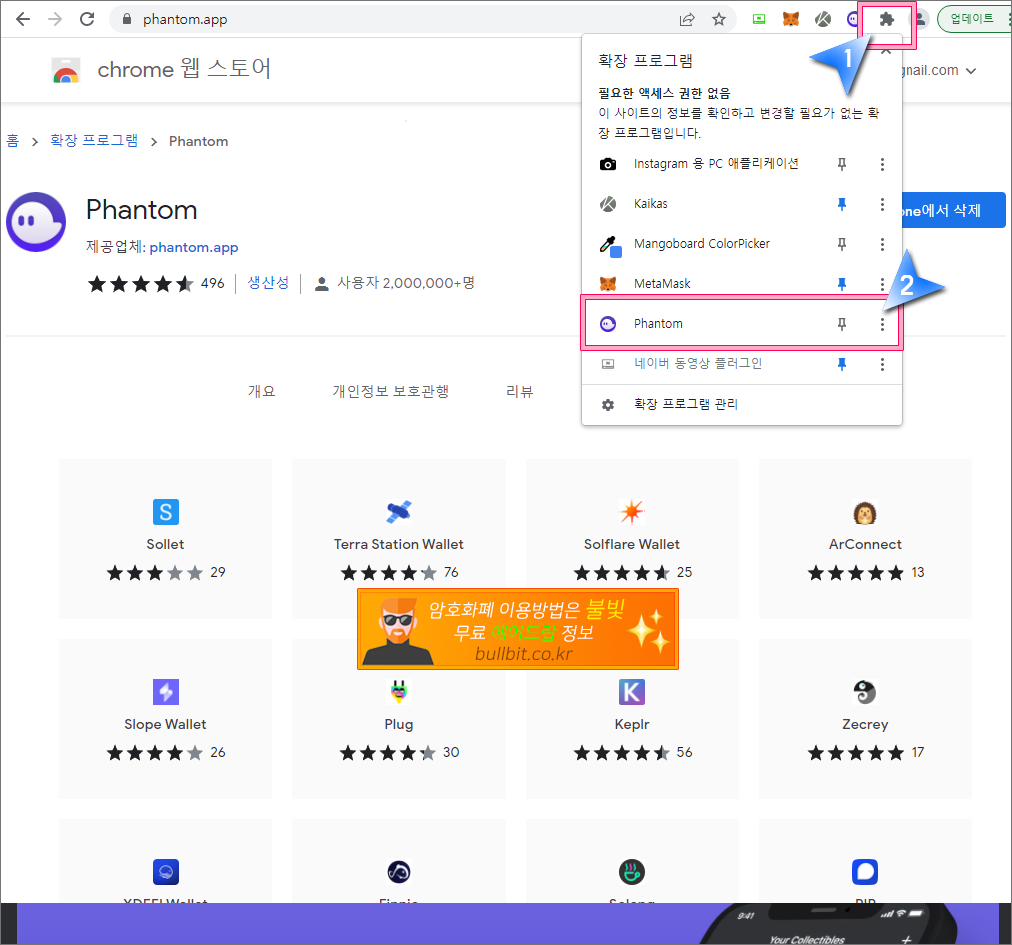Click the Zecrey extension icon
The height and width of the screenshot is (945, 1012).
point(865,692)
